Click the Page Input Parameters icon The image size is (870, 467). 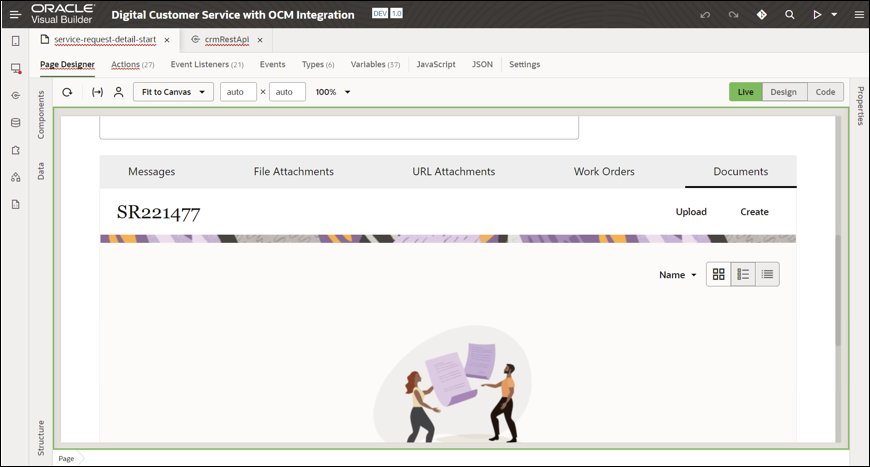pyautogui.click(x=97, y=92)
